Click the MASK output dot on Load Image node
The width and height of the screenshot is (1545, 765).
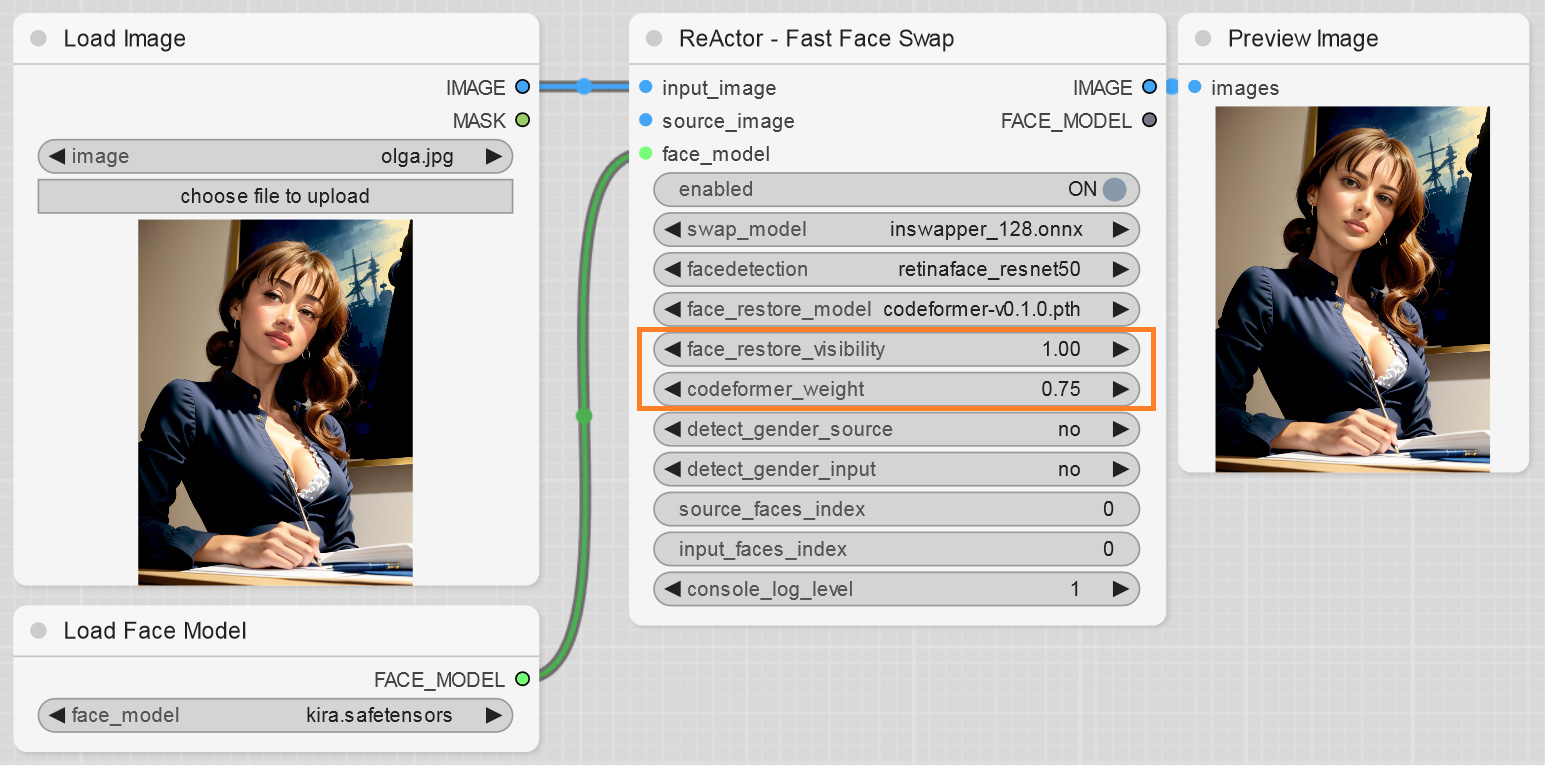tap(522, 120)
